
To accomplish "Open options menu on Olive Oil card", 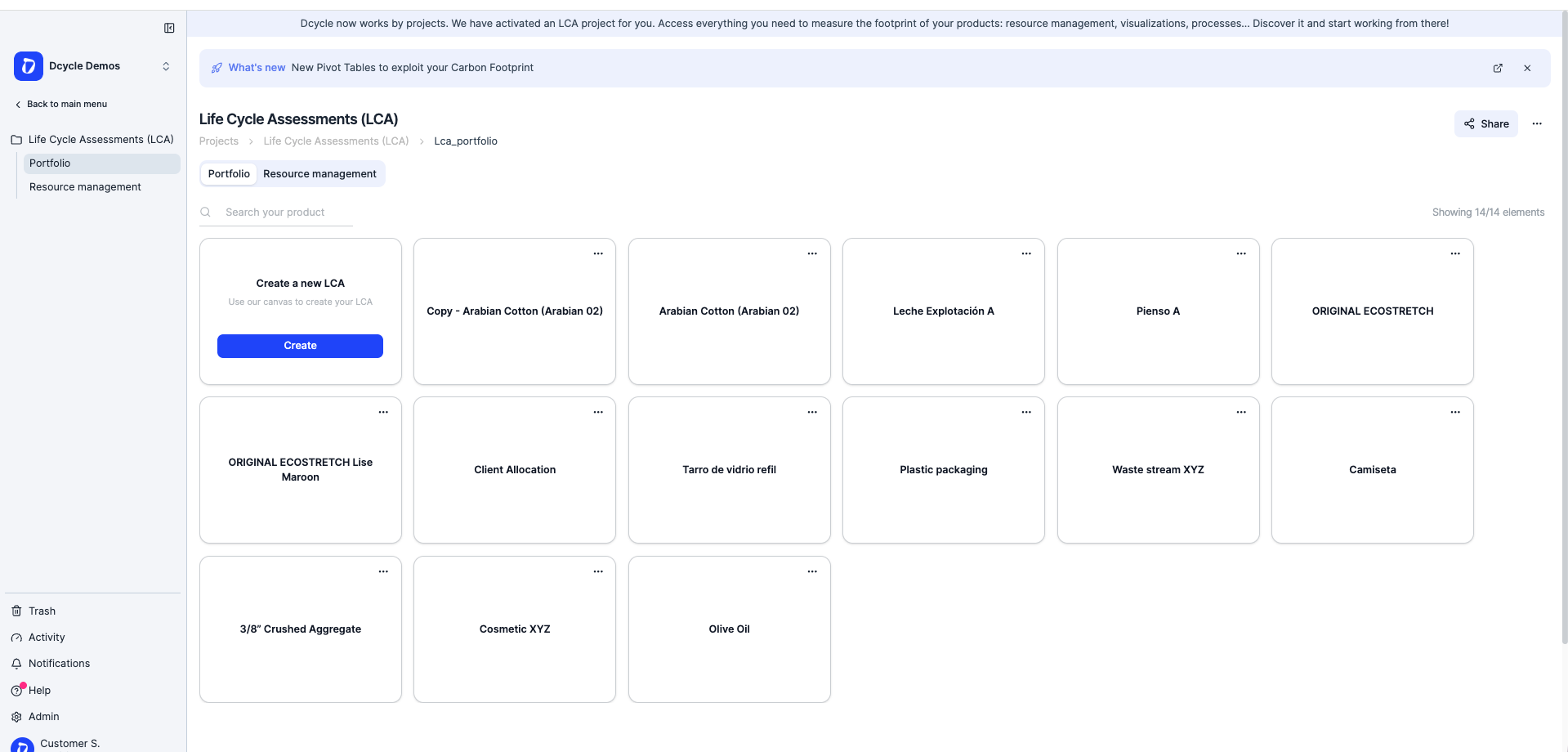I will pyautogui.click(x=812, y=571).
